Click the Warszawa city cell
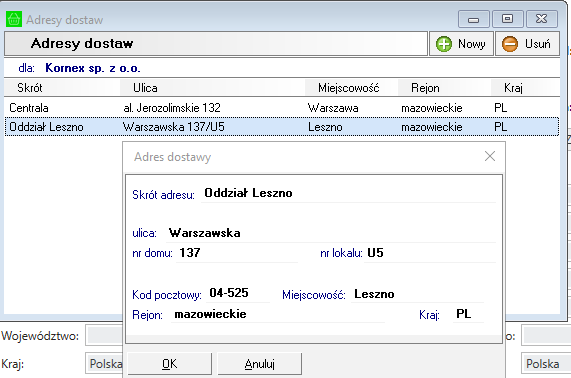 coord(333,108)
